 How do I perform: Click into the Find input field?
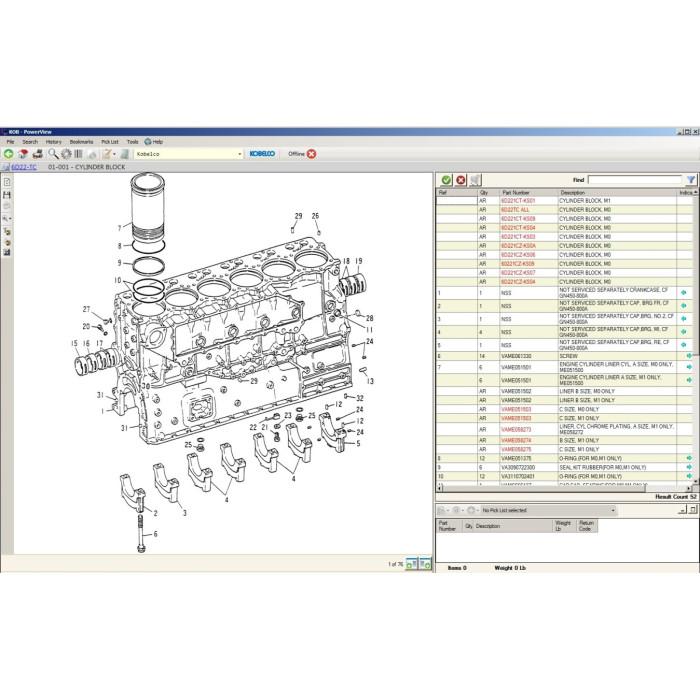634,180
